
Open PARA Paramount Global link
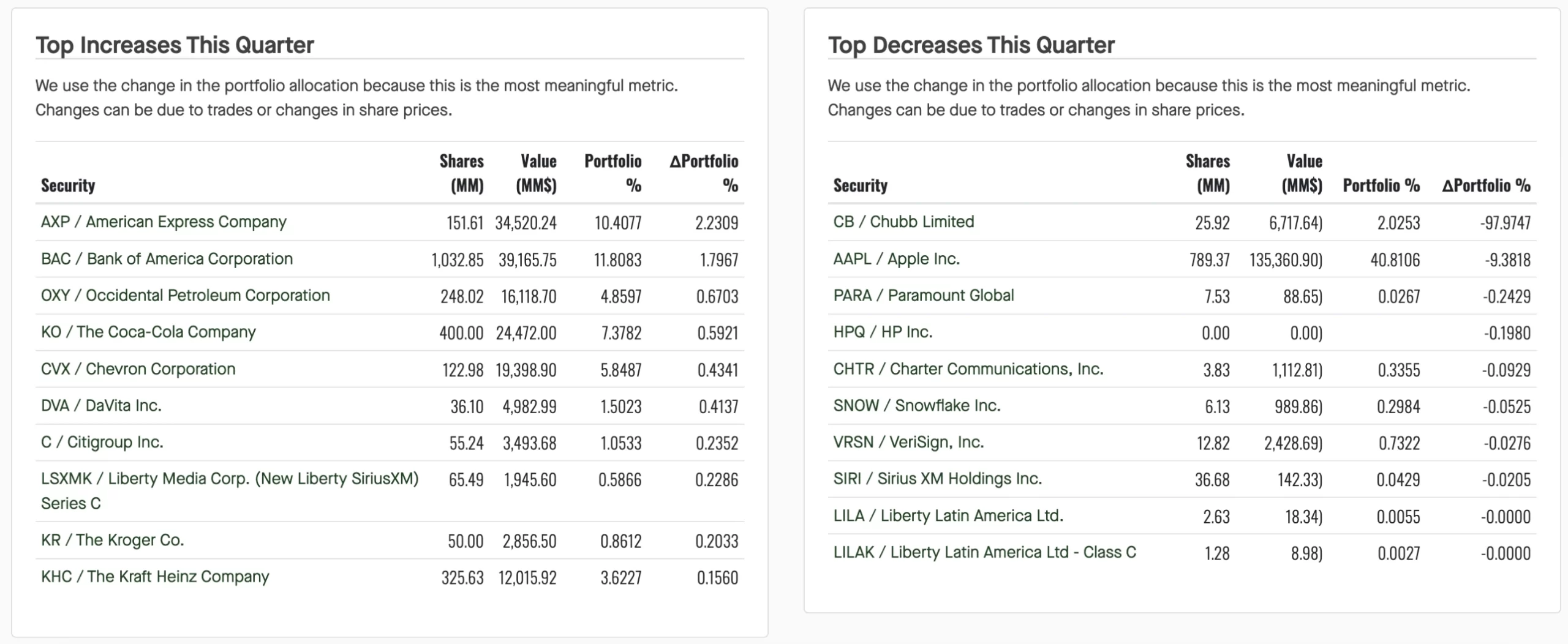[x=924, y=295]
